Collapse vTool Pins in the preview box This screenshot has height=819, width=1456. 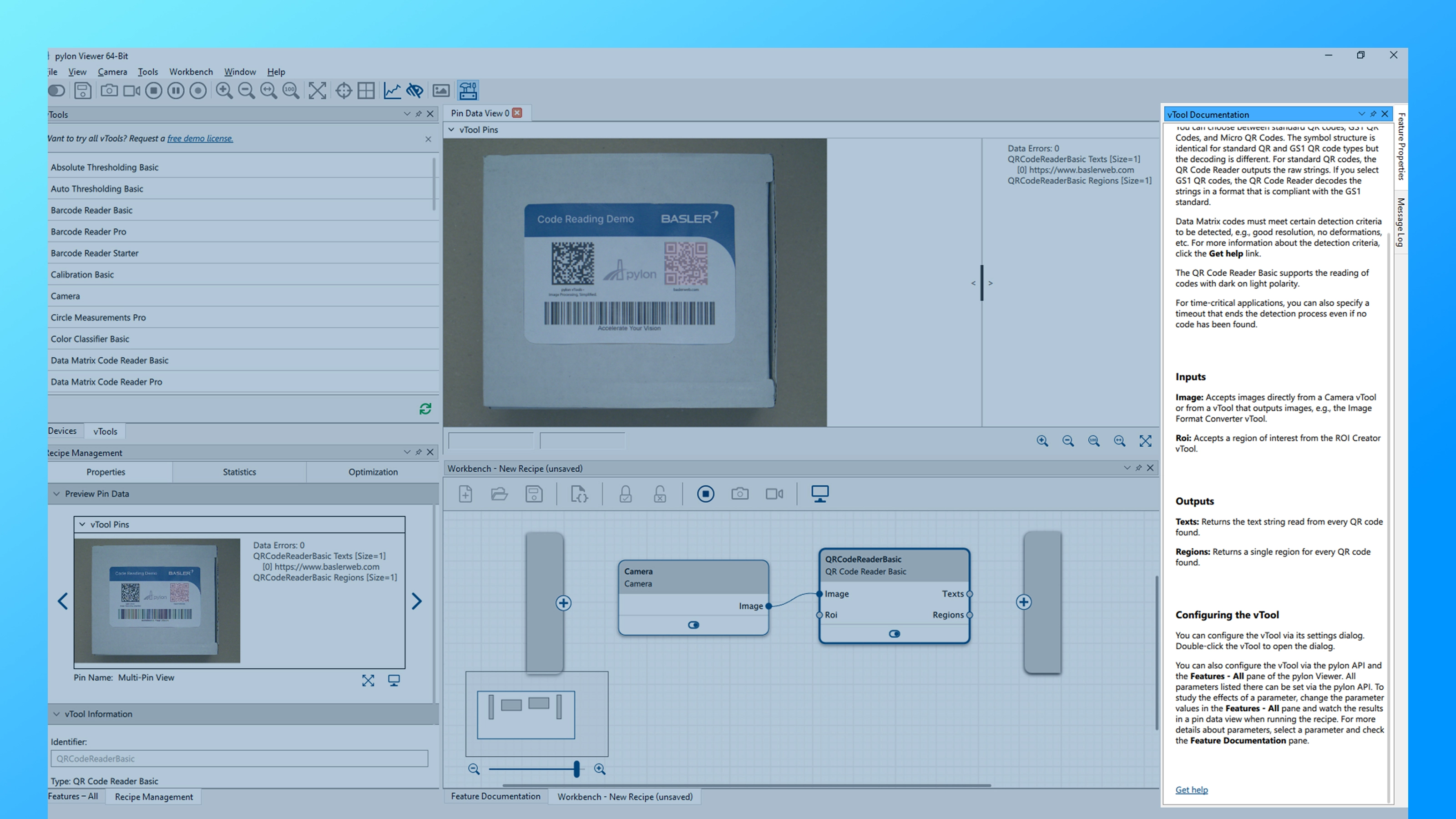click(x=82, y=524)
